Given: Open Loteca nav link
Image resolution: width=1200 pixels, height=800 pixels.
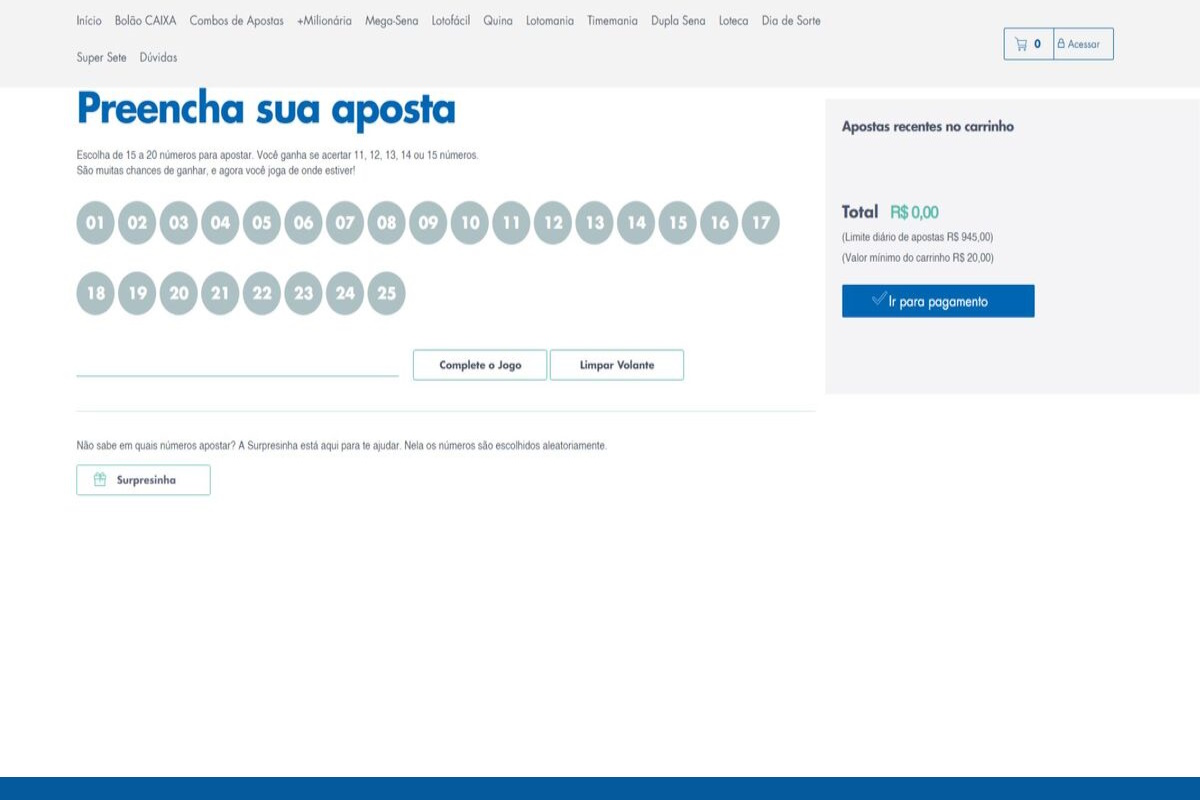Looking at the screenshot, I should tap(733, 21).
